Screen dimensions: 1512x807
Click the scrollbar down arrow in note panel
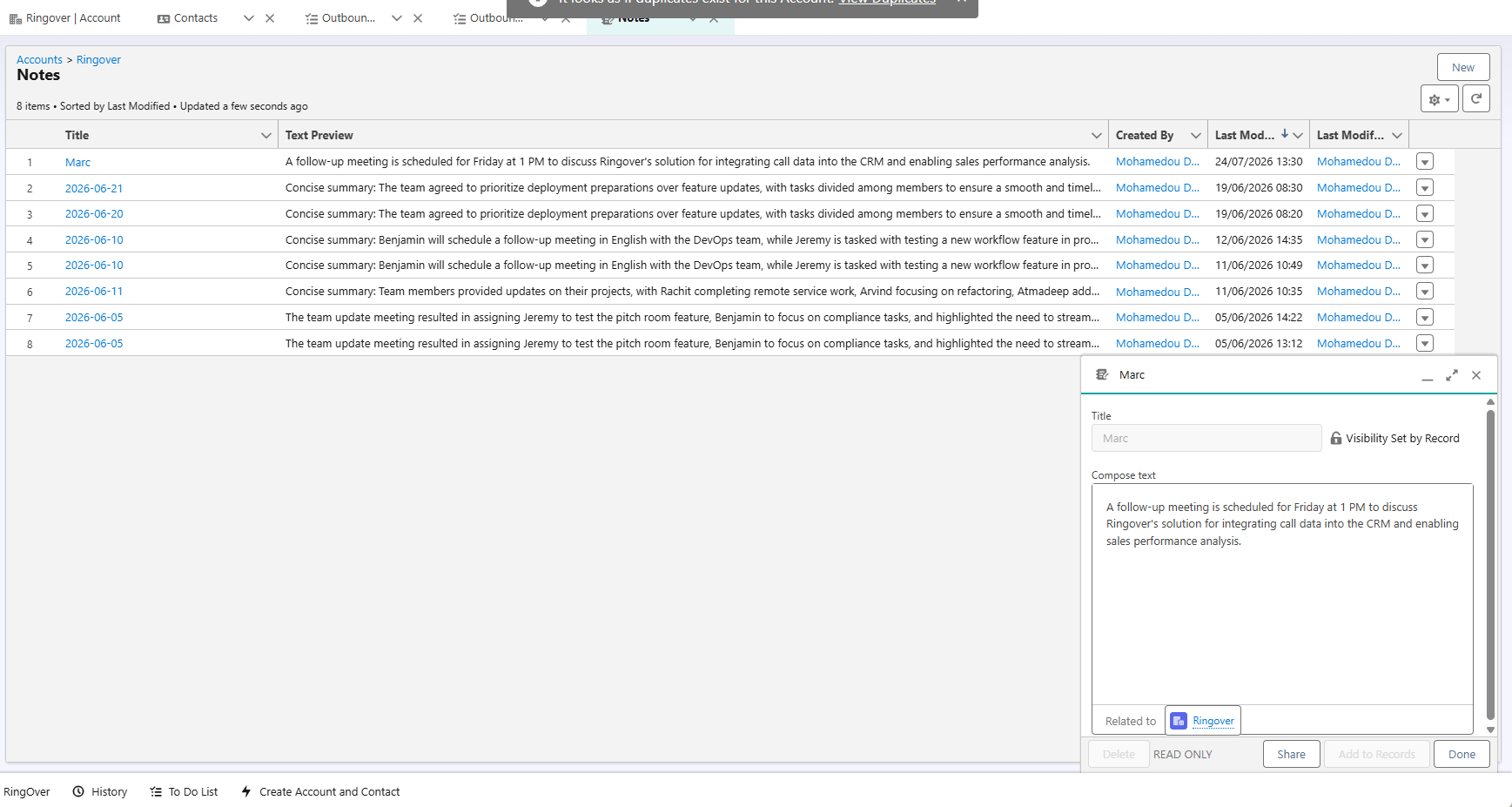(1490, 730)
